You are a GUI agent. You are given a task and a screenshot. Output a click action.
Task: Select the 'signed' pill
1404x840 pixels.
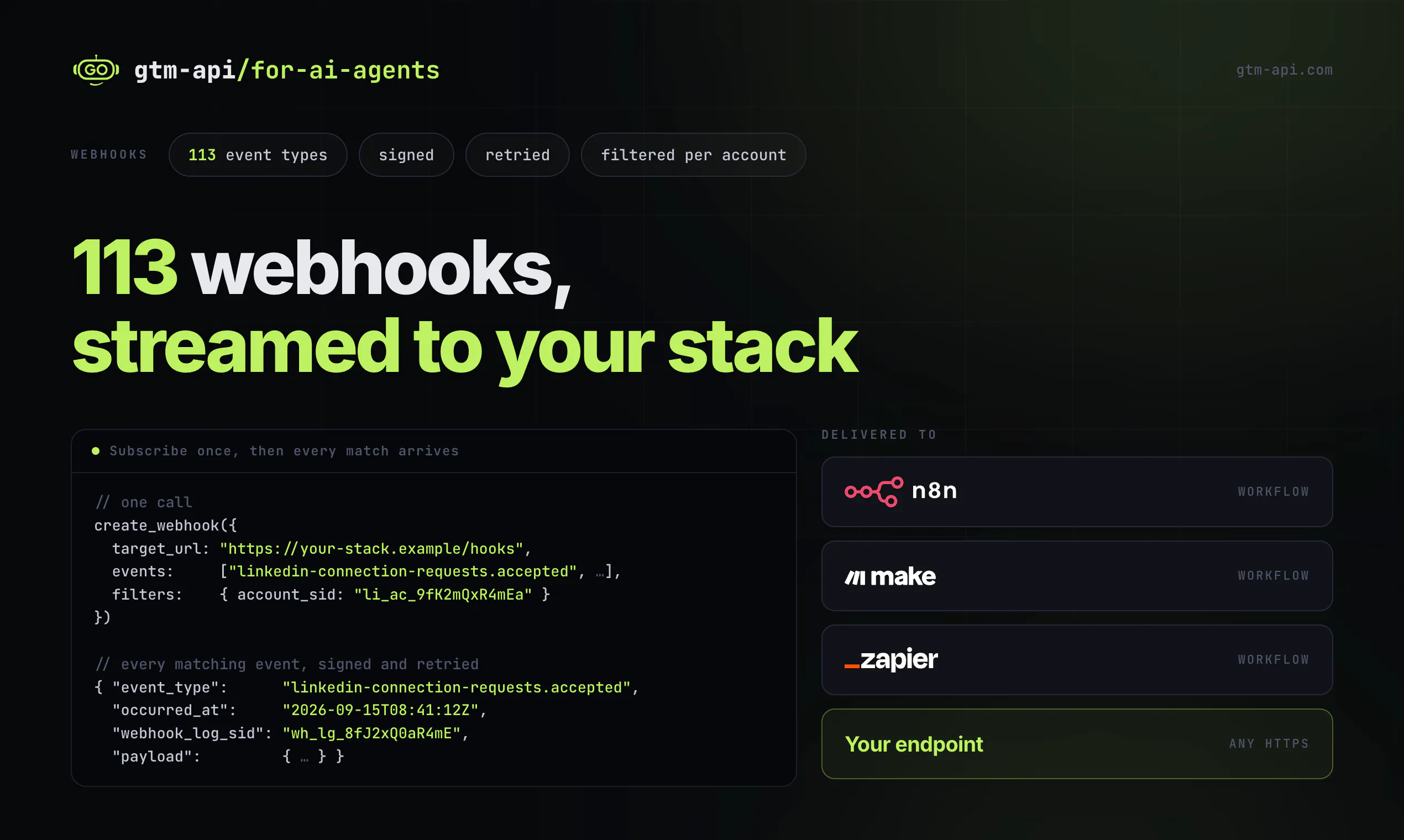pos(406,155)
